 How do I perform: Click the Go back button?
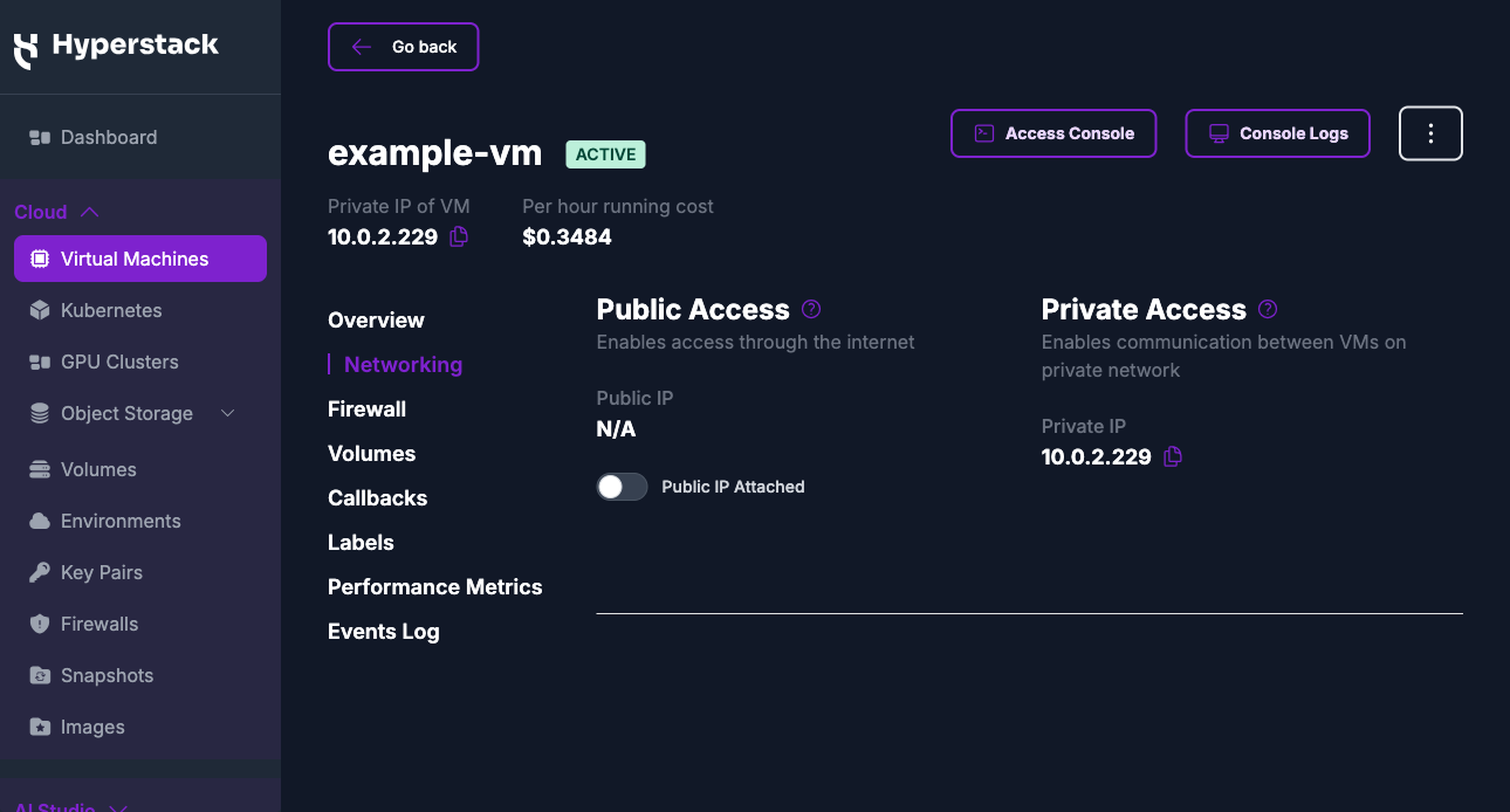pos(403,47)
